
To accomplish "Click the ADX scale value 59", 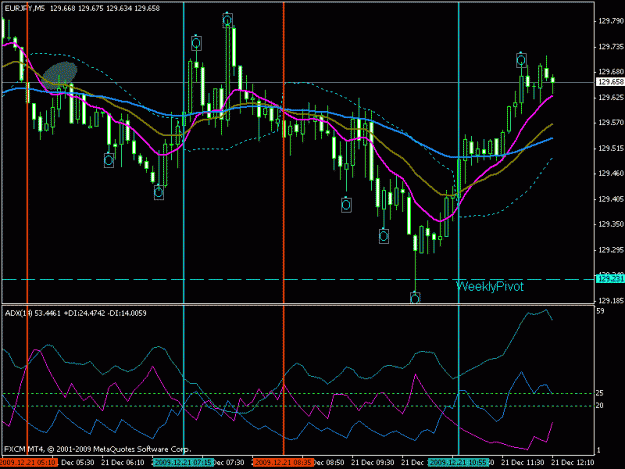I will (x=600, y=311).
